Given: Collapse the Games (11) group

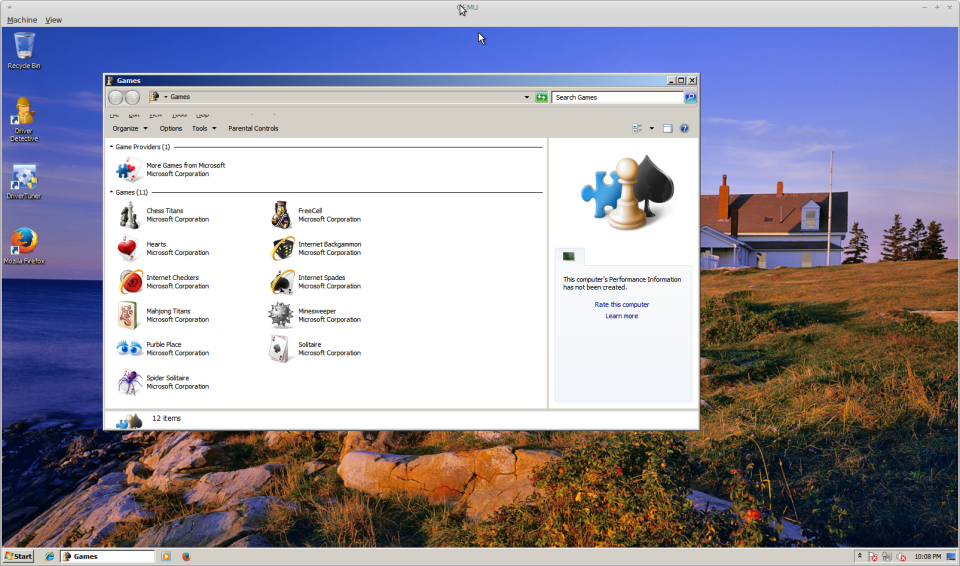Looking at the screenshot, I should (x=111, y=192).
